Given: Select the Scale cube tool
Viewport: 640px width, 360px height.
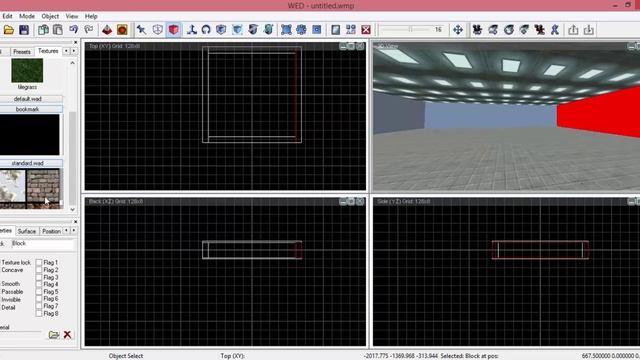Looking at the screenshot, I should click(x=221, y=30).
